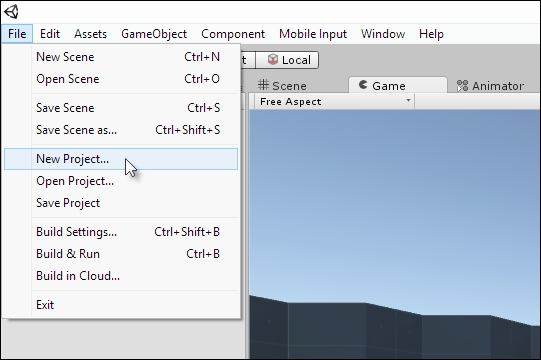
Task: Open the GameObject menu
Action: [x=154, y=34]
